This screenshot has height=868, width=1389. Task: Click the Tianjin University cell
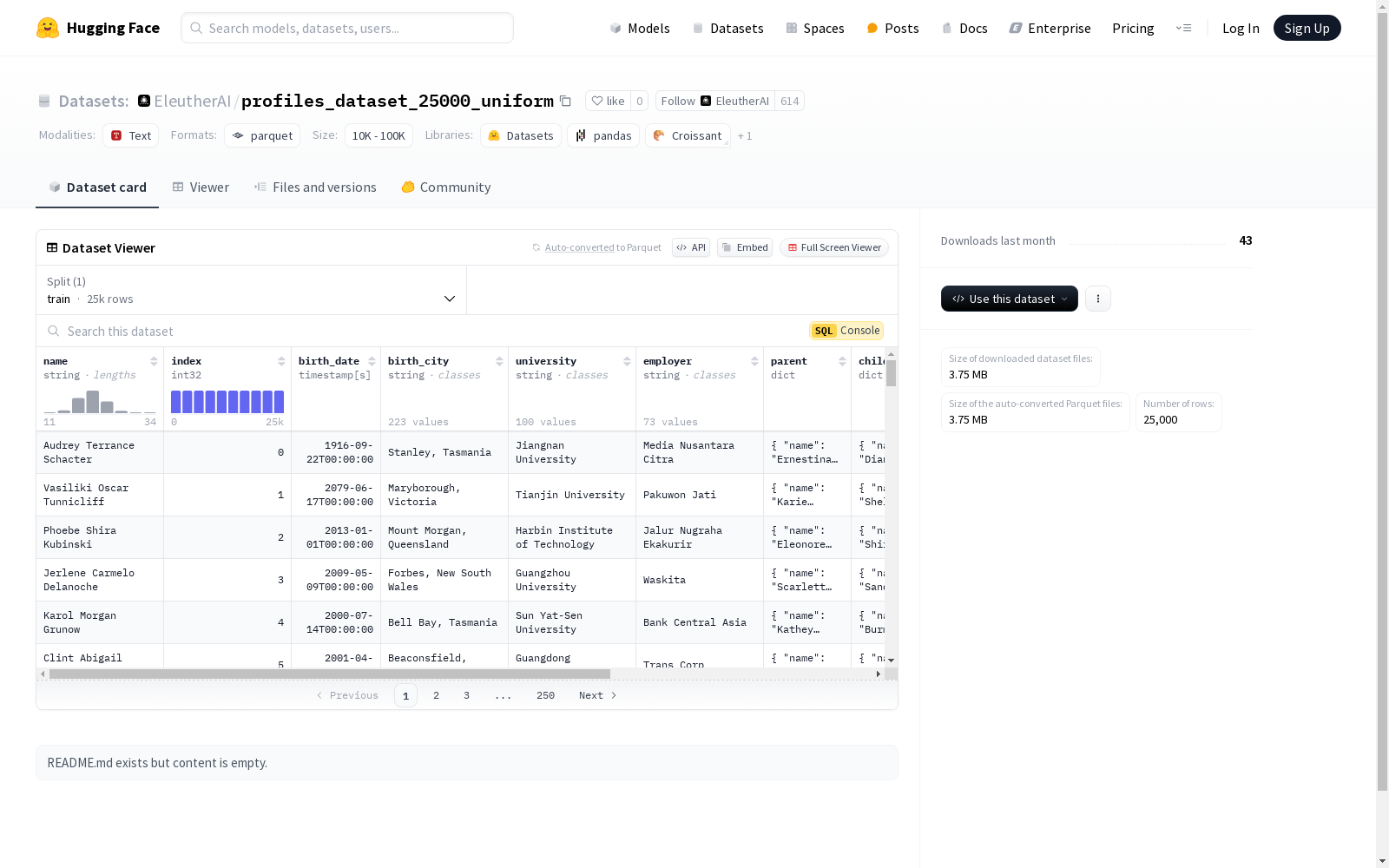click(572, 495)
